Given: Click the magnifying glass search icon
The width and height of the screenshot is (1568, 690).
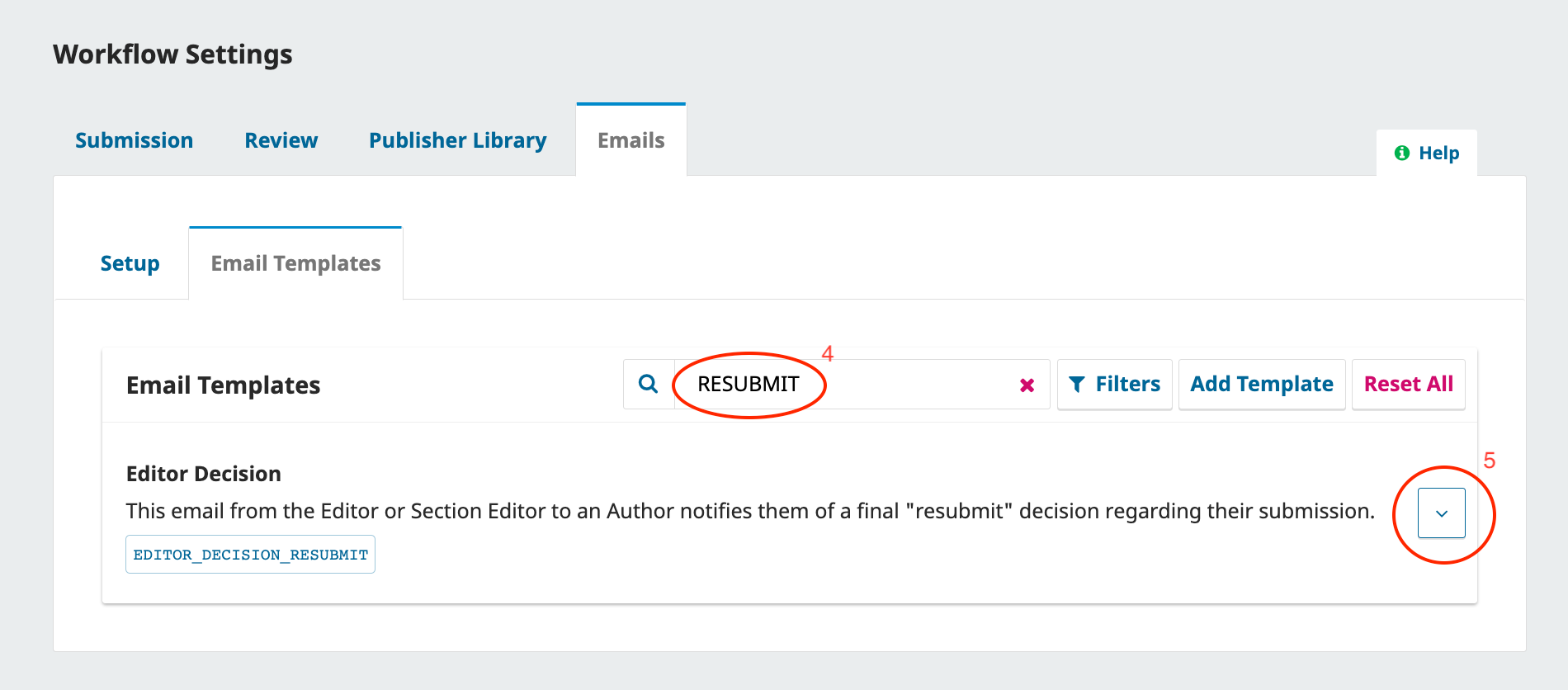Looking at the screenshot, I should point(649,384).
